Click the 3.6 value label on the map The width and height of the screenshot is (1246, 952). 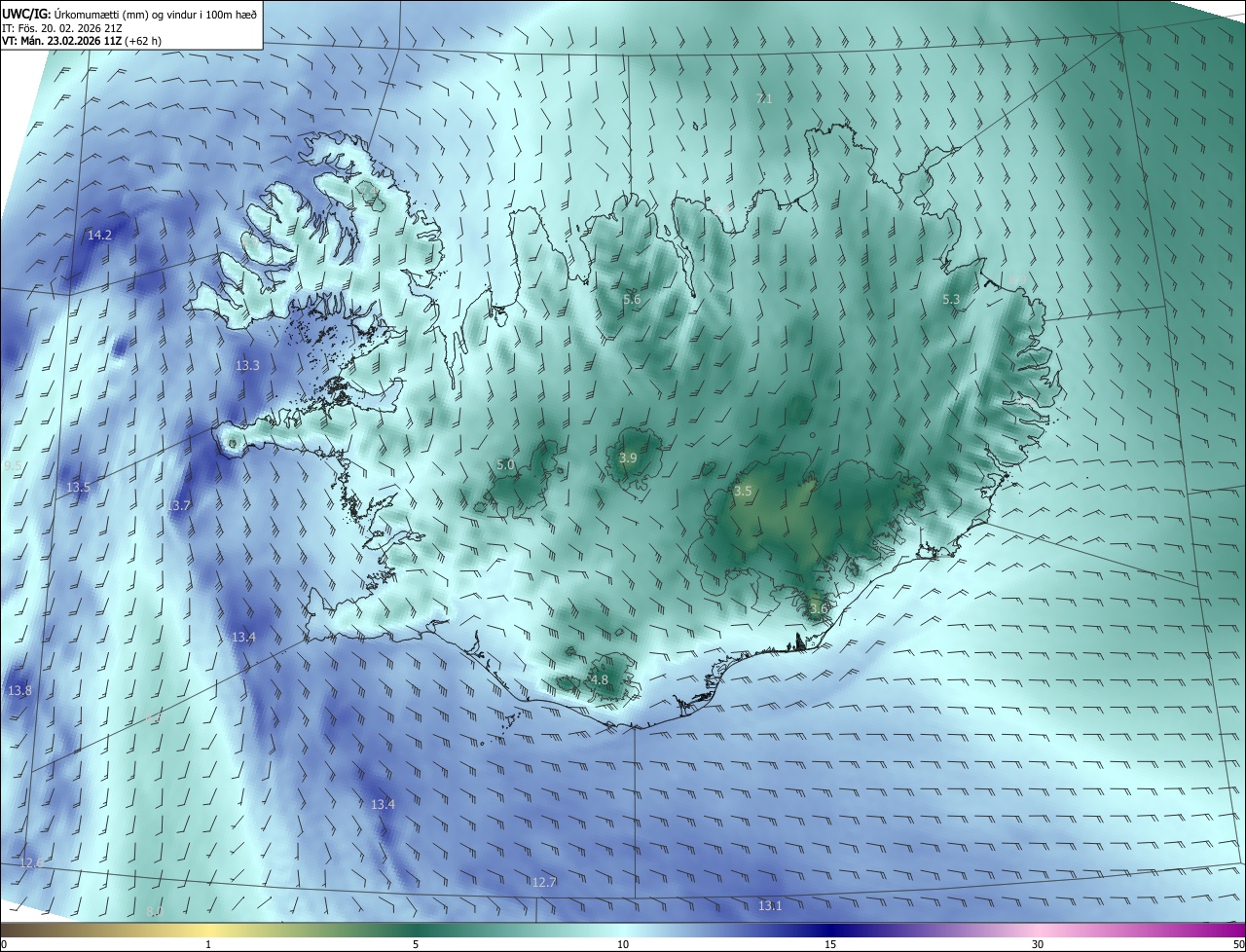click(818, 608)
